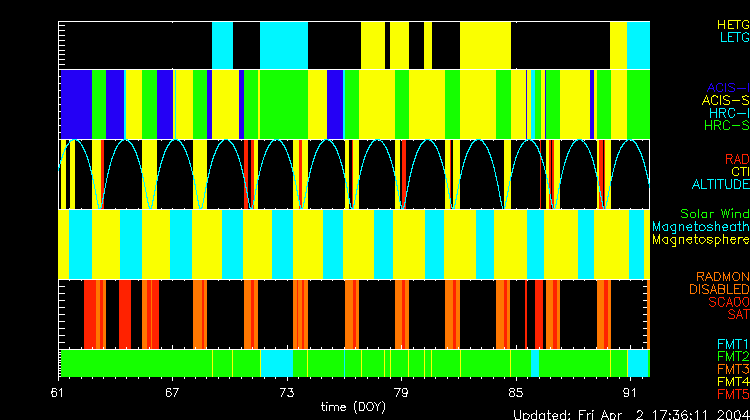Click the LETG legend label
This screenshot has width=750, height=420.
pyautogui.click(x=732, y=37)
